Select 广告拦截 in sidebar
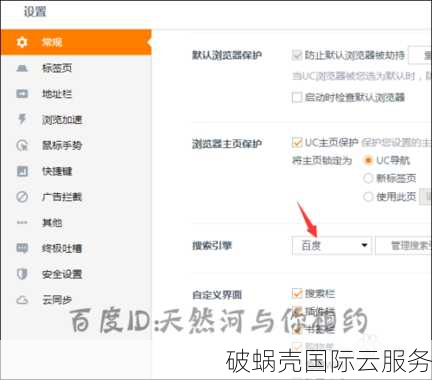 (x=76, y=197)
